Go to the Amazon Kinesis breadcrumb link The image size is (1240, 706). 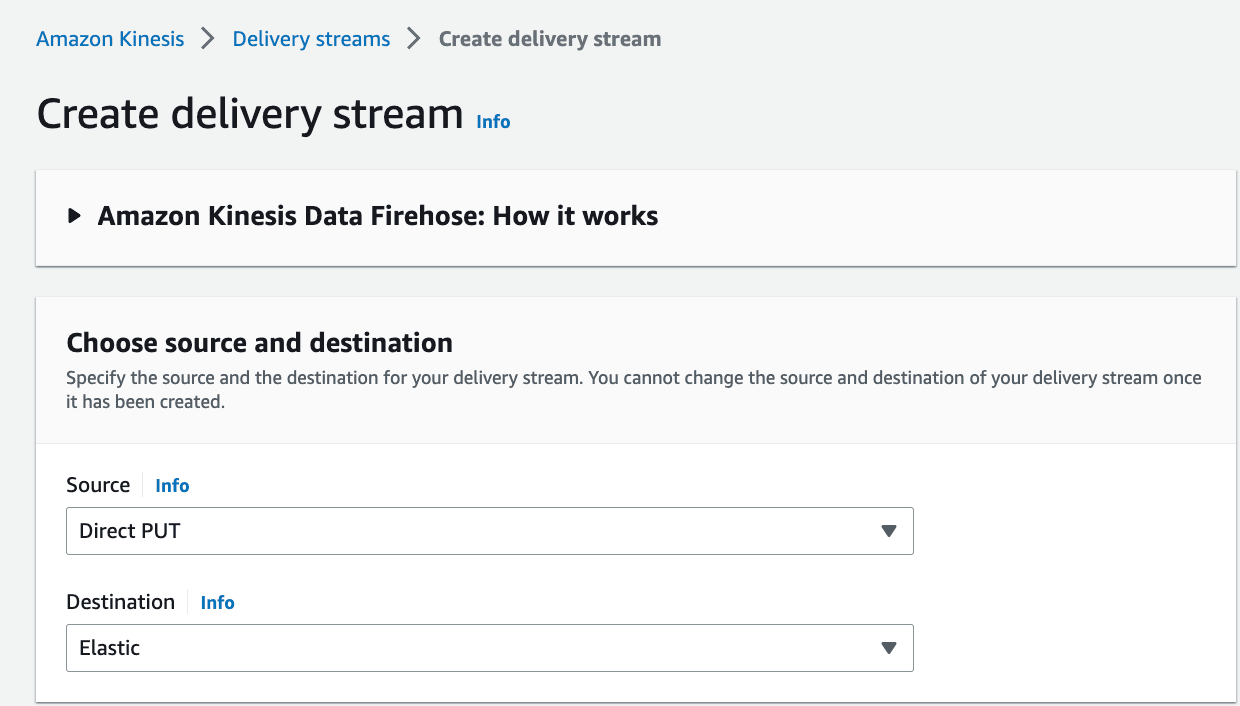(x=110, y=39)
